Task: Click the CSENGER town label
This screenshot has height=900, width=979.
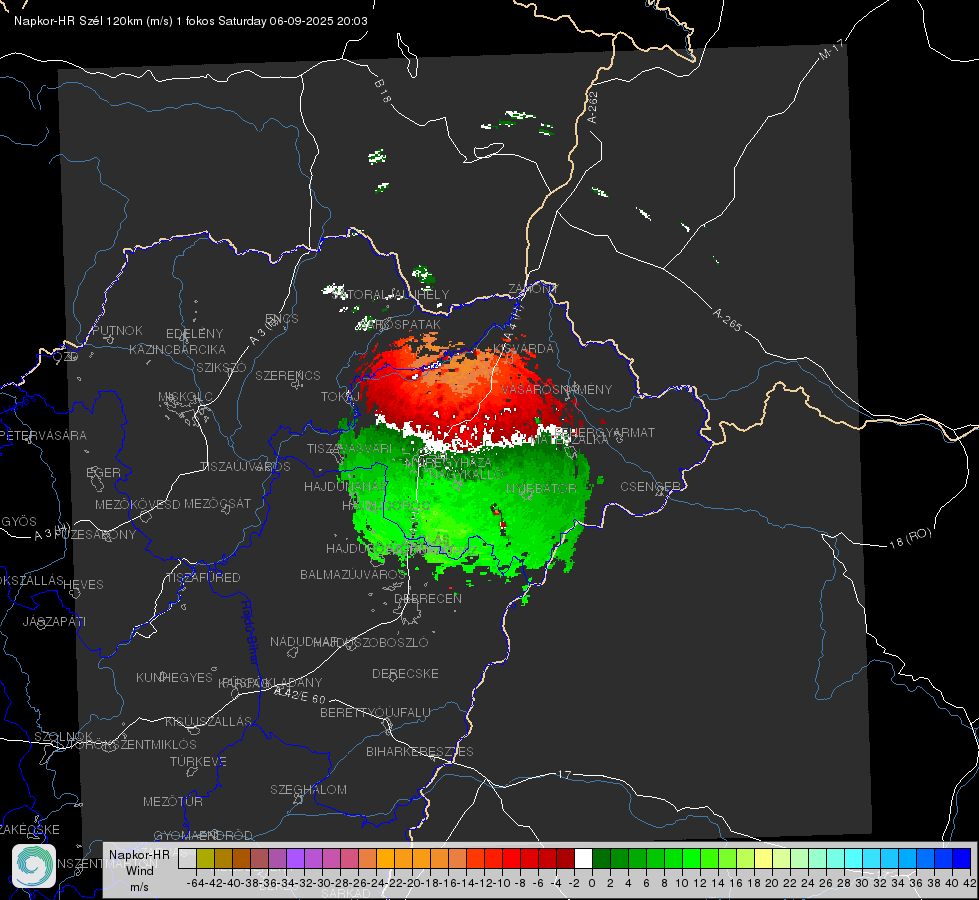Action: click(x=650, y=487)
